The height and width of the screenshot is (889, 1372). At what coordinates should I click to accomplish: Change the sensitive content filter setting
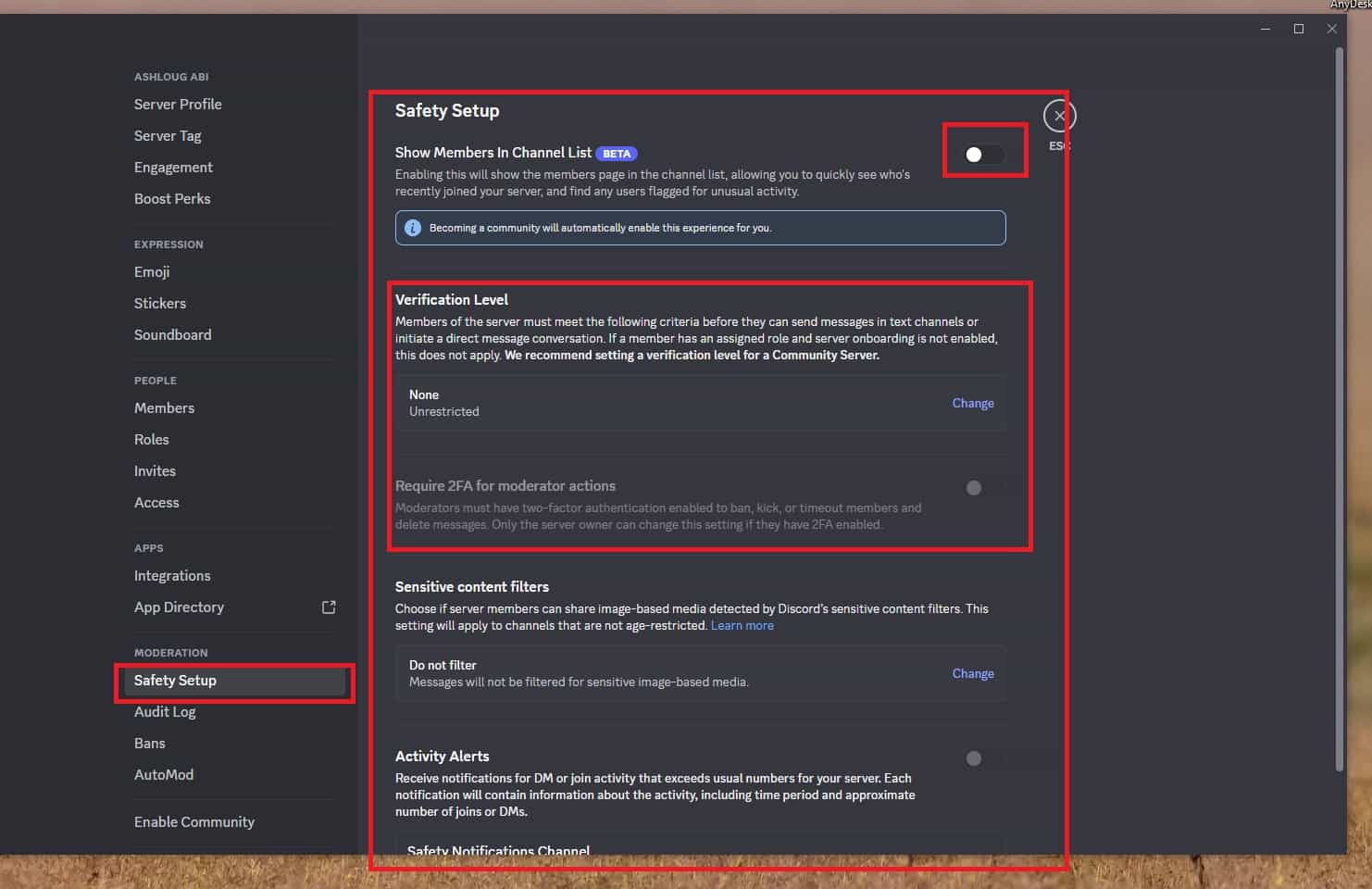pos(972,673)
